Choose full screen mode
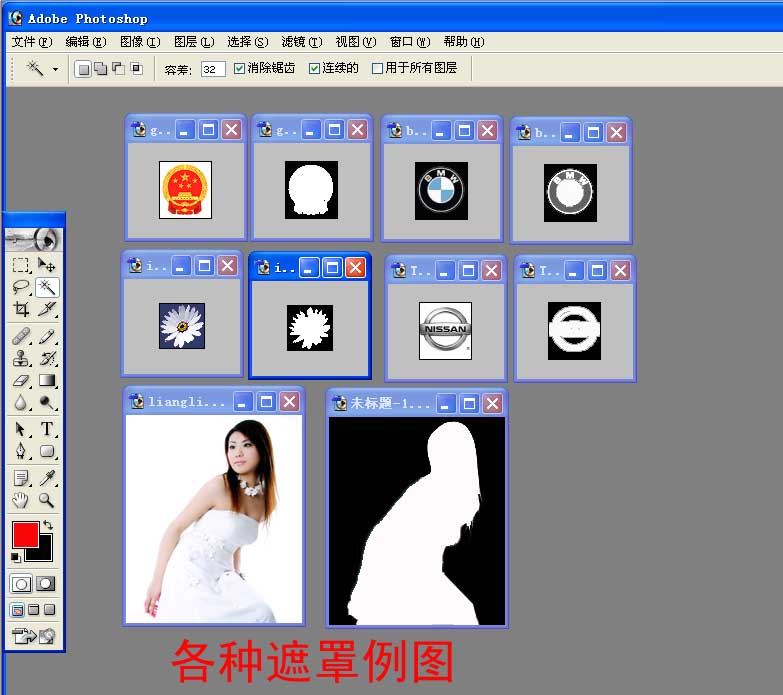The width and height of the screenshot is (783, 695). [49, 610]
